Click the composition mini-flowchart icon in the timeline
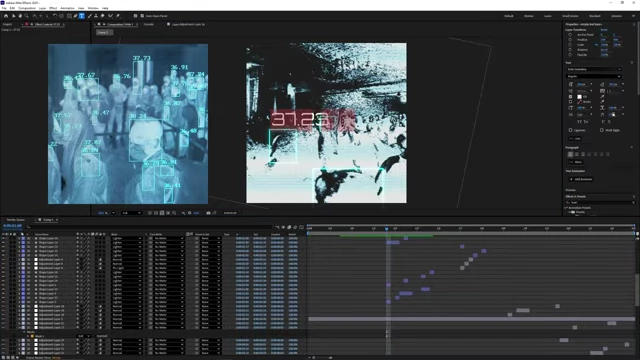 click(x=277, y=227)
